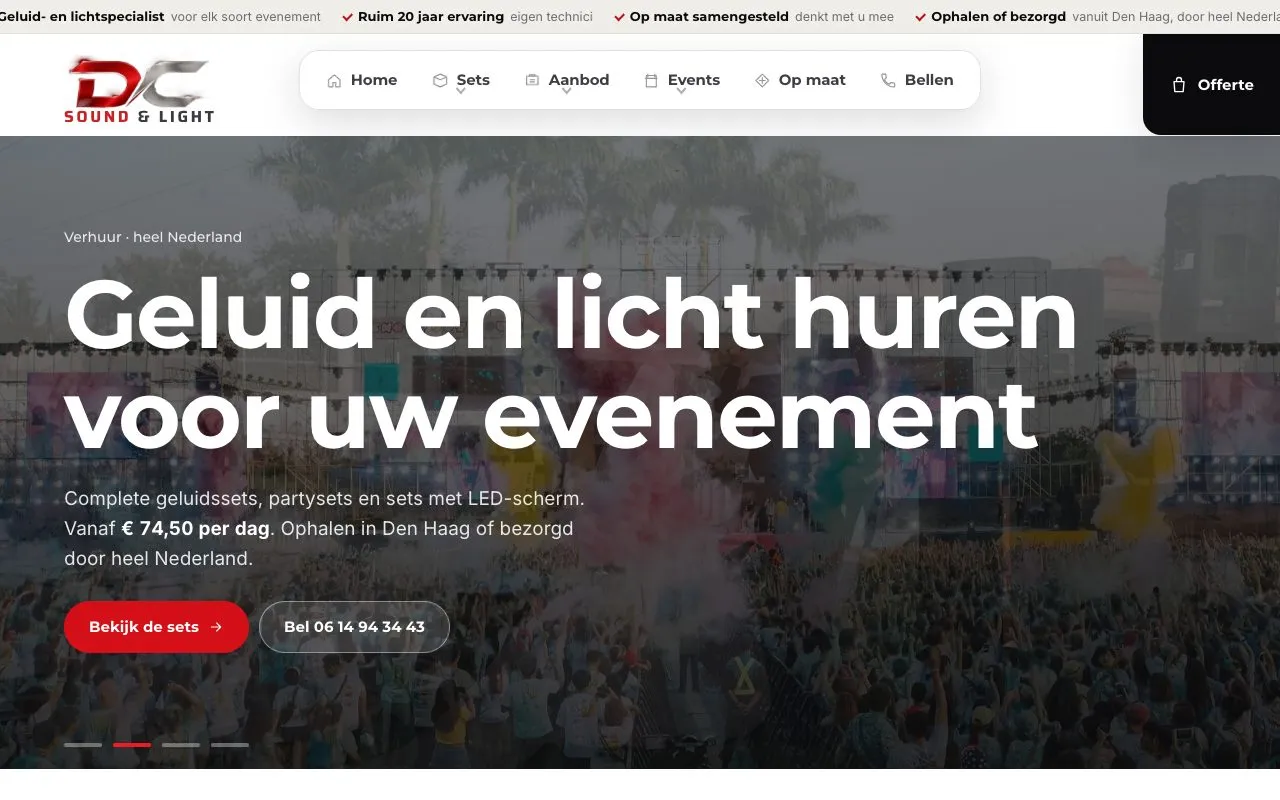Go to the first hero slide indicator

click(83, 745)
